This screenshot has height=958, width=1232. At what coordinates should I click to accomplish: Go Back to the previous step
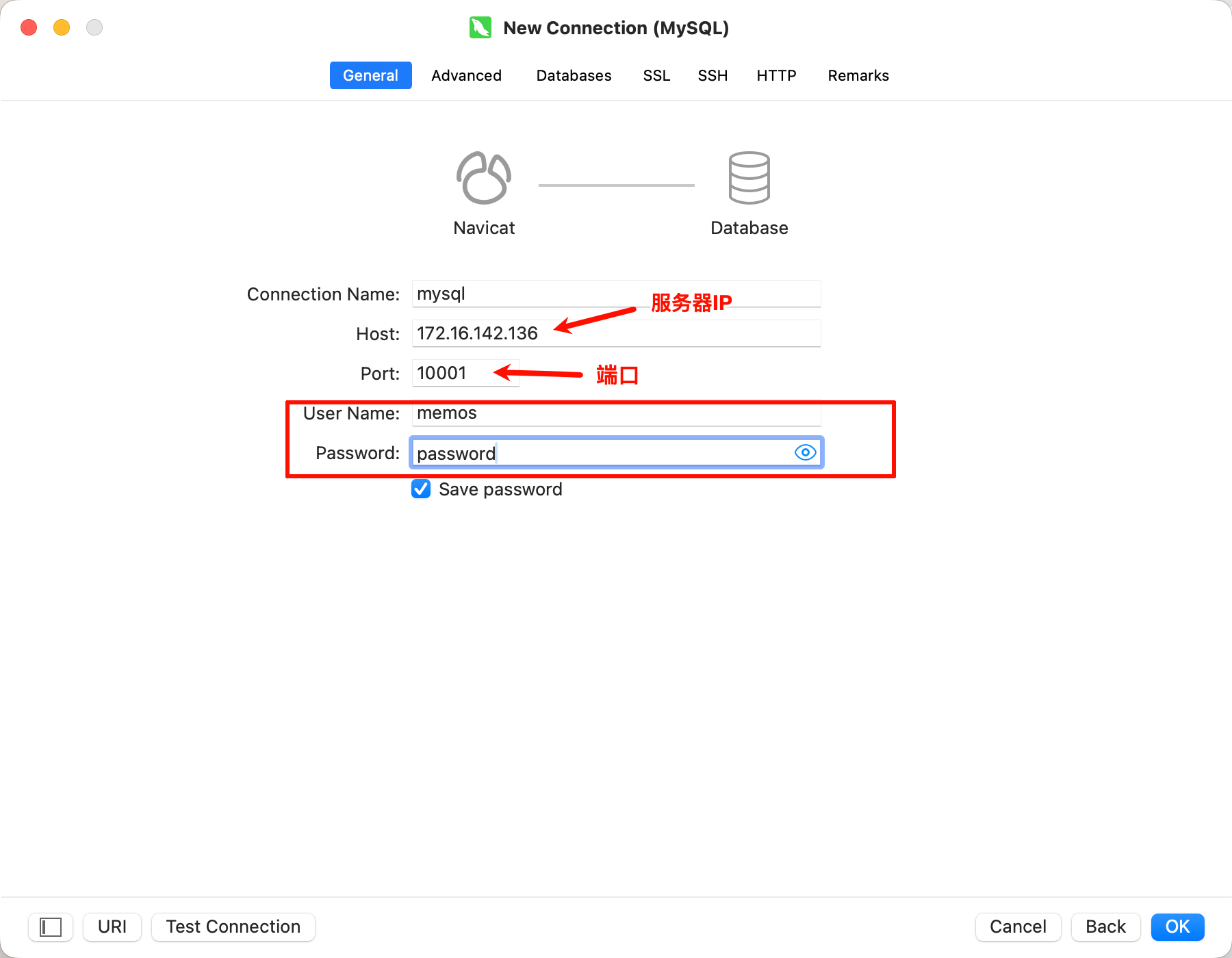(x=1105, y=927)
